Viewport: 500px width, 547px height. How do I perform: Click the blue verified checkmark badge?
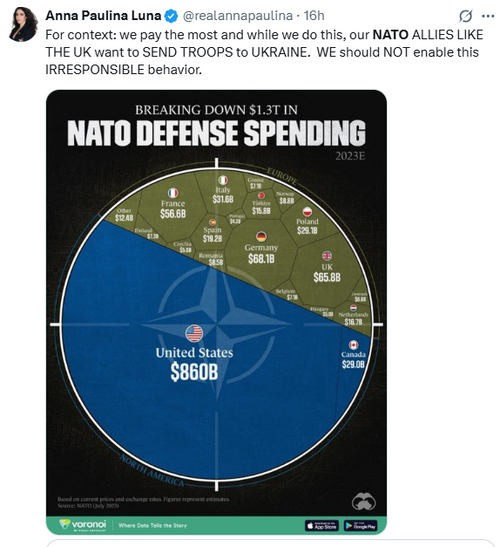click(171, 16)
